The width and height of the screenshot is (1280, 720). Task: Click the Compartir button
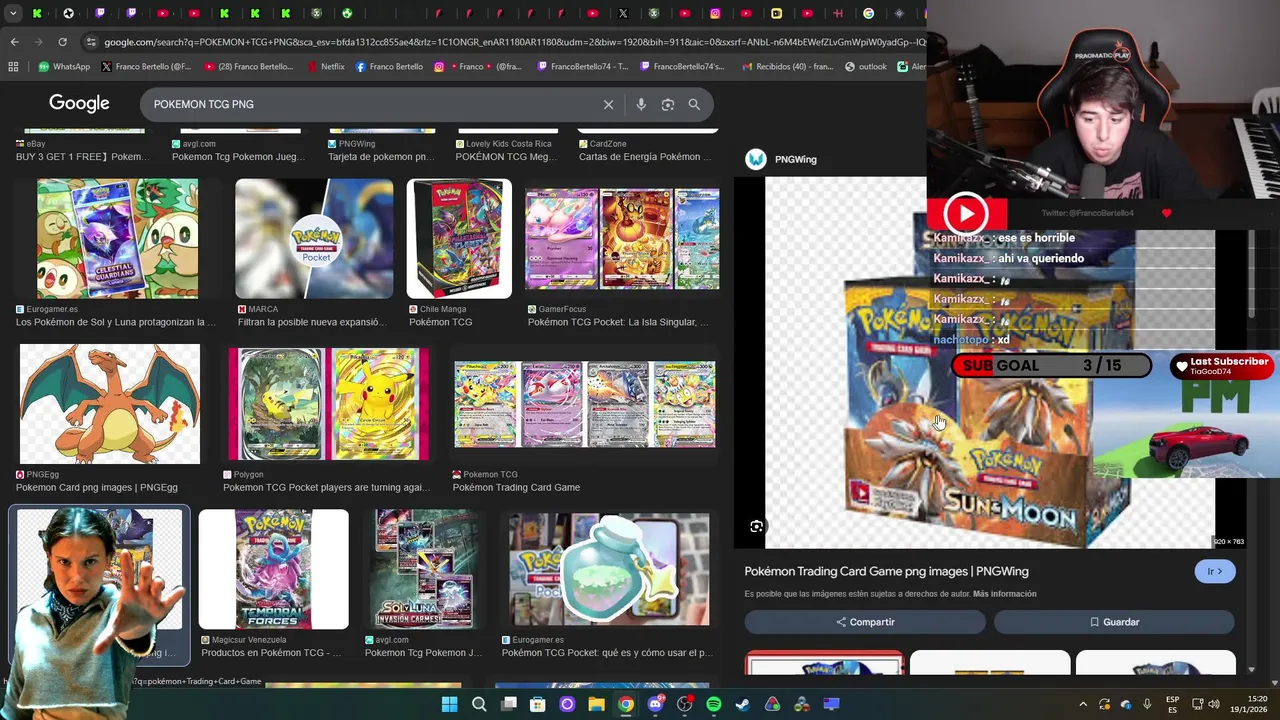point(865,622)
